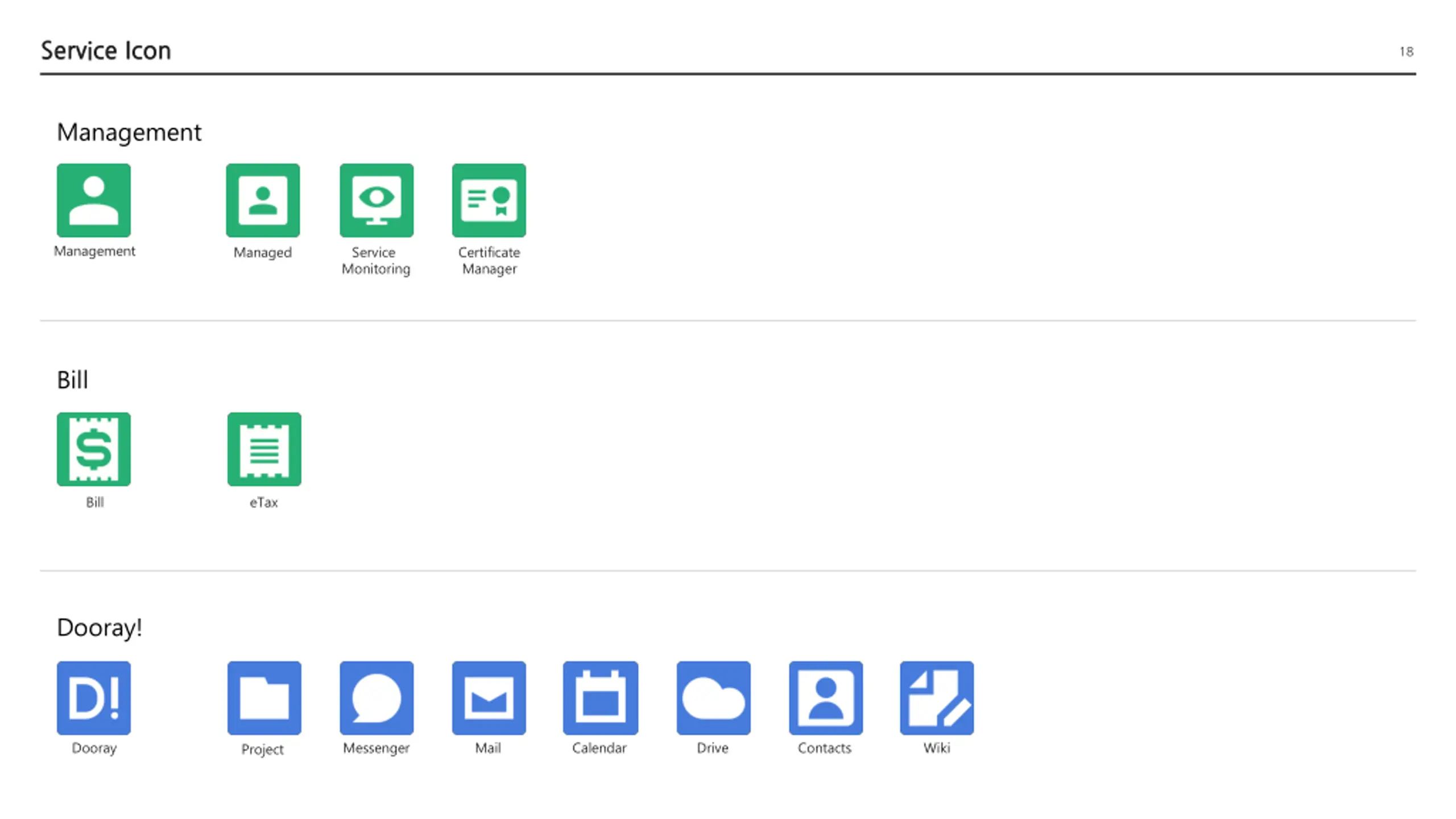
Task: Select the Managed ID card icon
Action: [263, 200]
